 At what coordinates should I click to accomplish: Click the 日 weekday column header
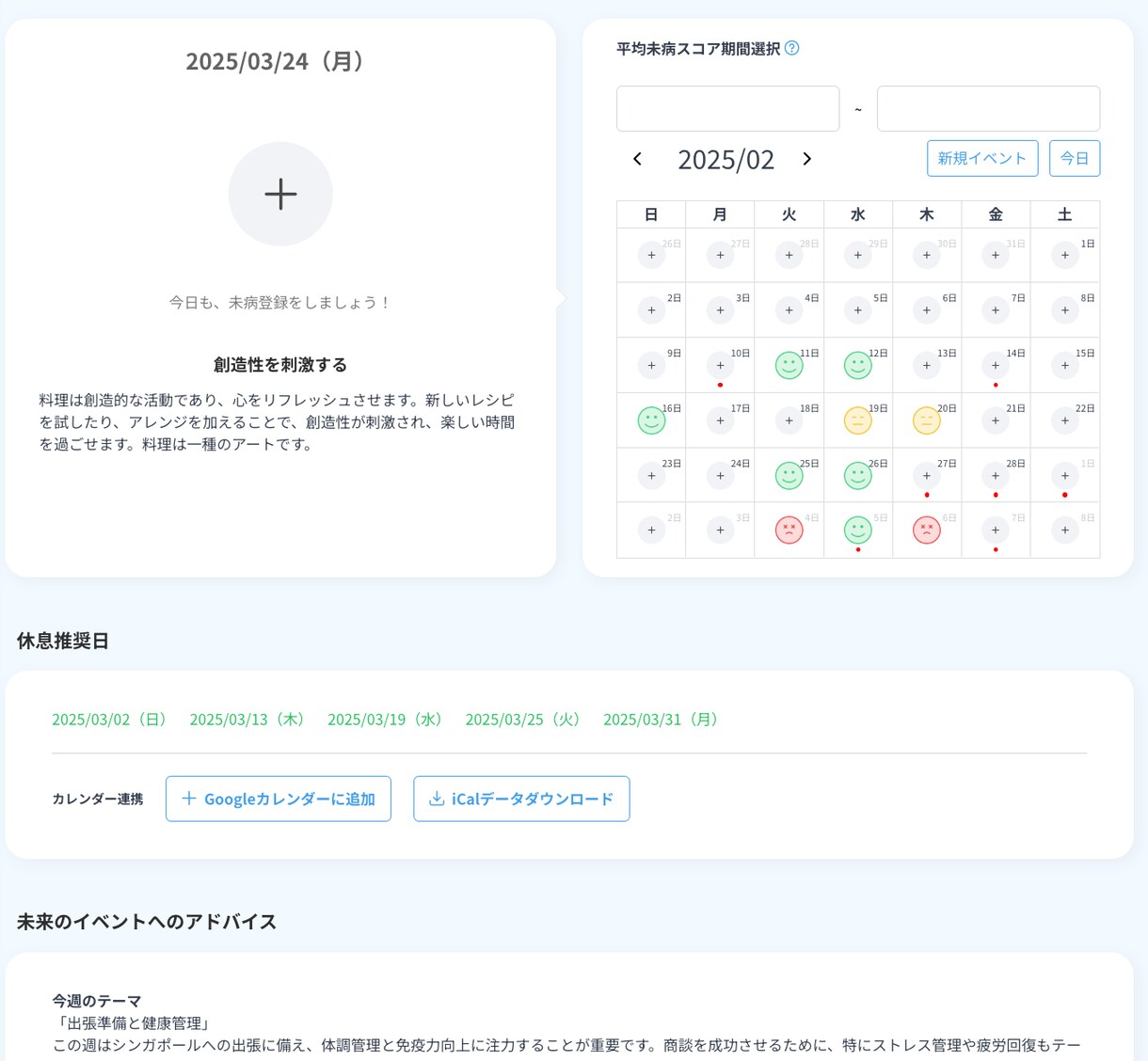point(651,214)
